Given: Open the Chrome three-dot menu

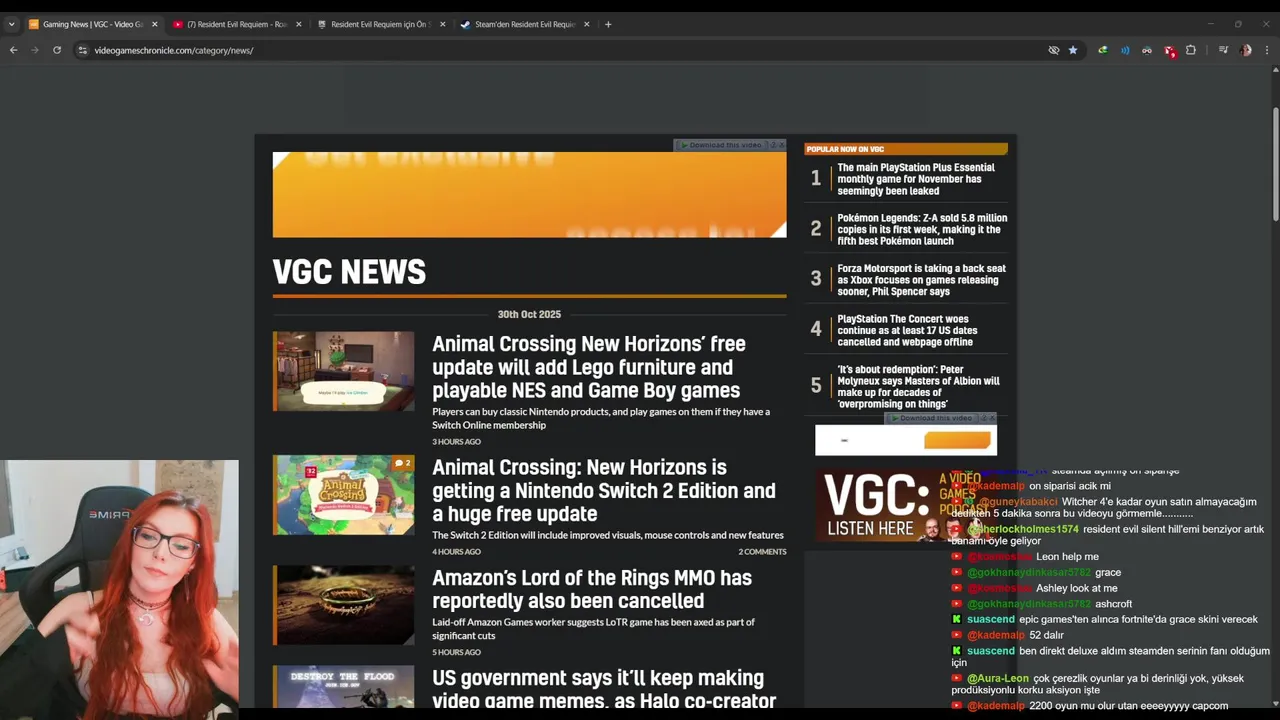Looking at the screenshot, I should coord(1267,50).
